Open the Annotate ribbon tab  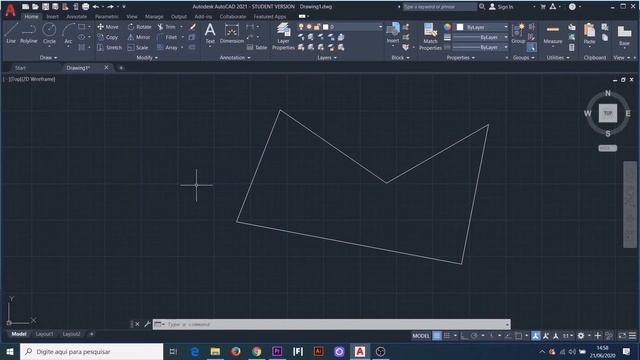[76, 17]
